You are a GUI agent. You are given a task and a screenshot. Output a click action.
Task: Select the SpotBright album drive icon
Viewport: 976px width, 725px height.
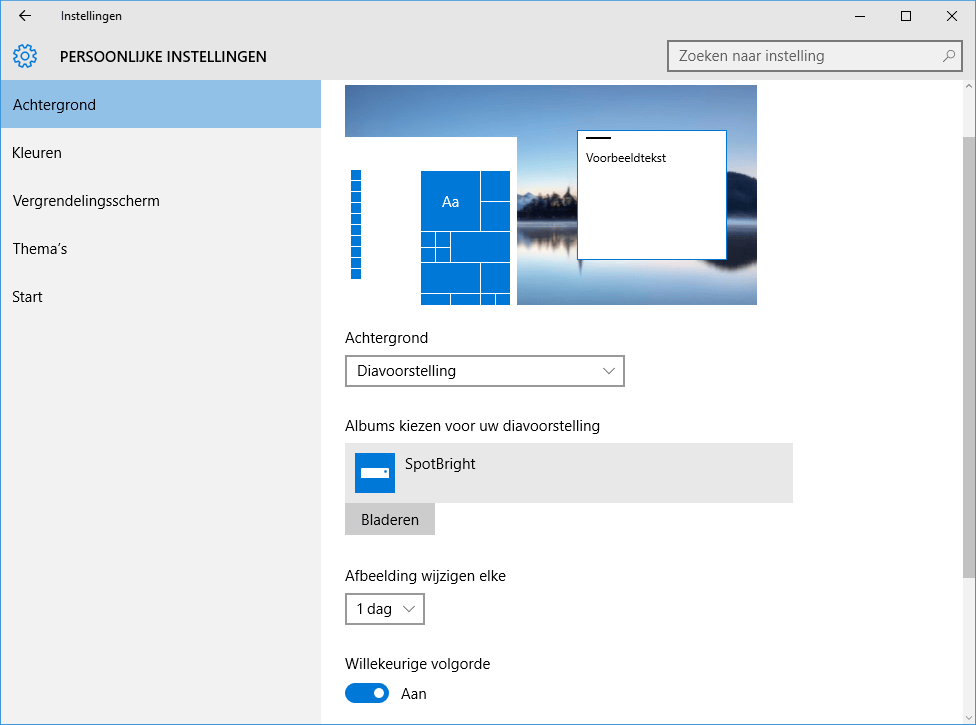click(x=375, y=473)
